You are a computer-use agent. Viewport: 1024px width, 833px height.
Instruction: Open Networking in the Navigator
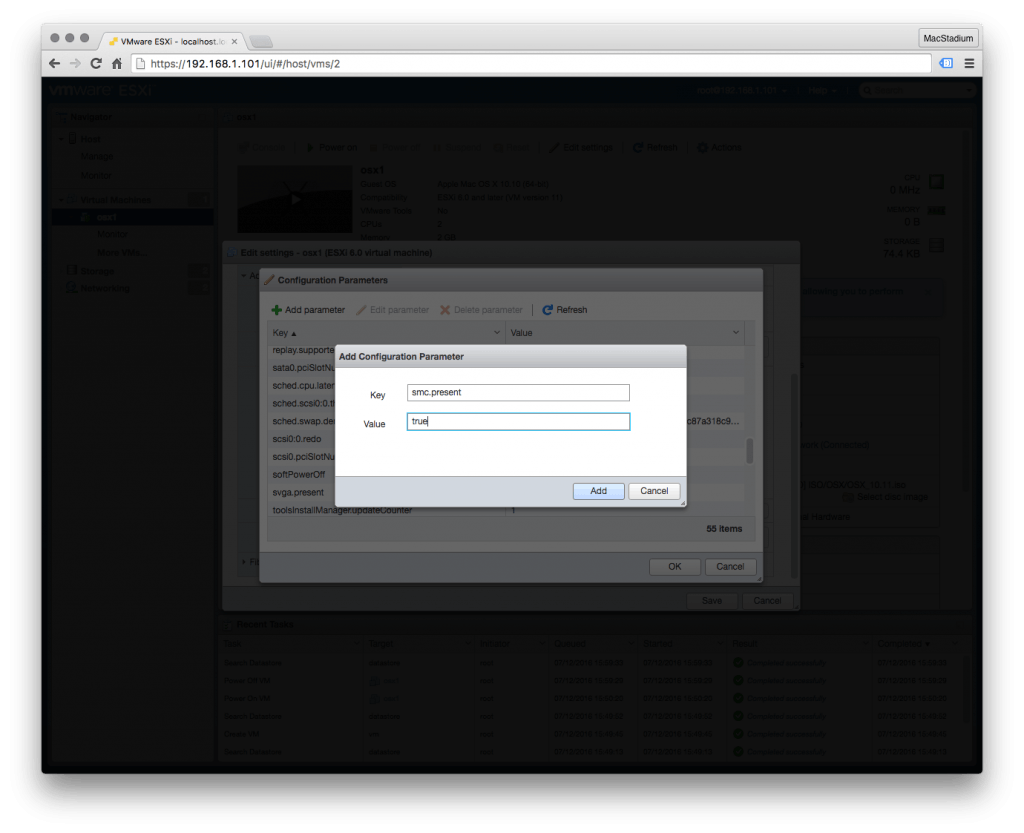click(x=104, y=289)
